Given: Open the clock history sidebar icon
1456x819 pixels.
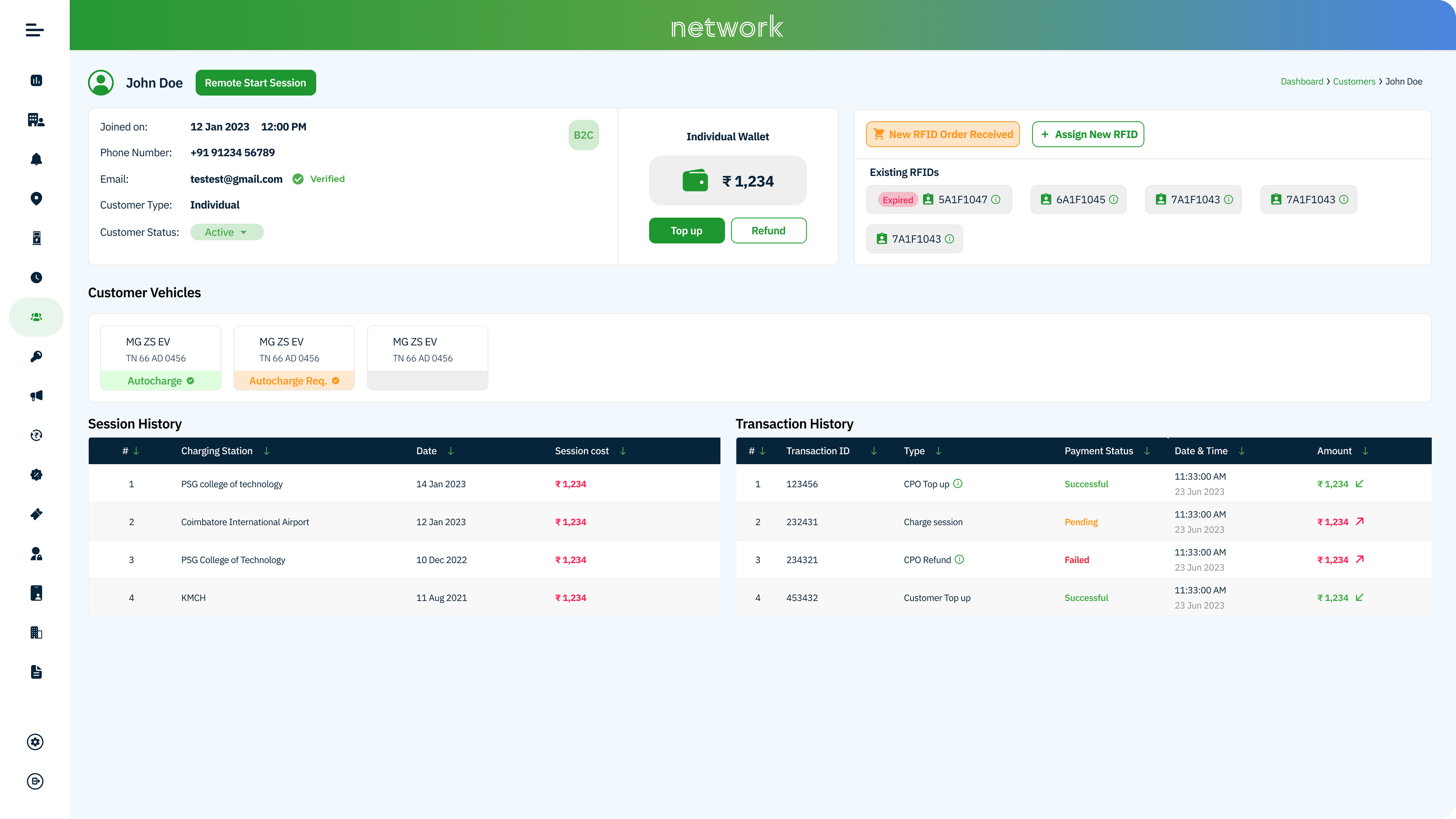Looking at the screenshot, I should 36,278.
